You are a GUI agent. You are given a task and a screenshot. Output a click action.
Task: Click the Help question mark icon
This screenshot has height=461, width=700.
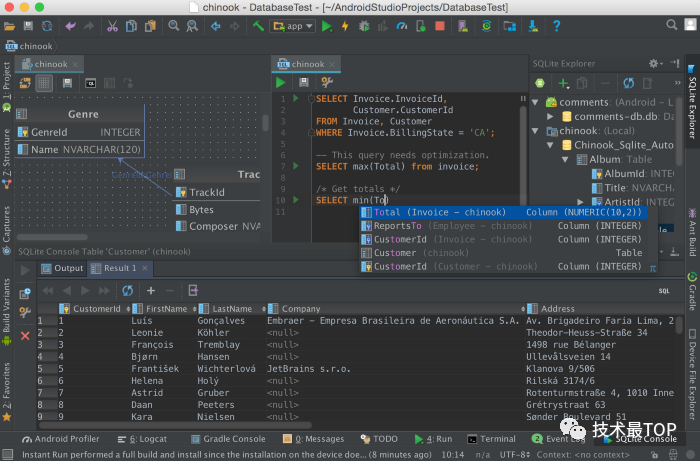tap(556, 26)
